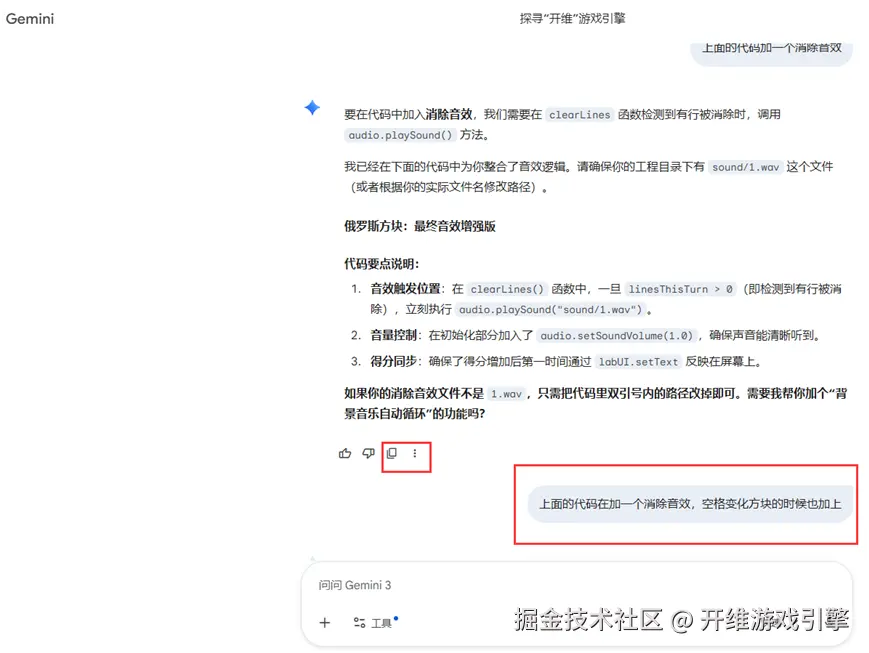The width and height of the screenshot is (869, 653).
Task: Give a thumbs down to the response
Action: click(x=368, y=453)
